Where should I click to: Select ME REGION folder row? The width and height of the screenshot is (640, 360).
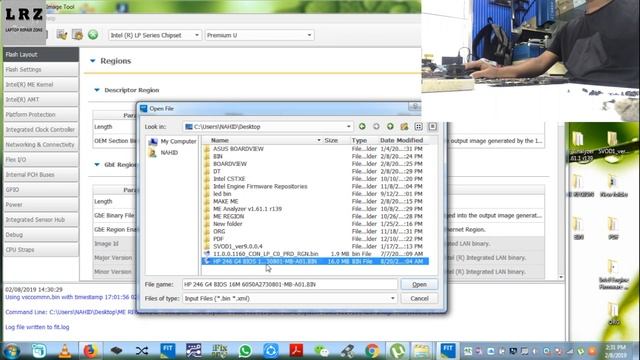coord(315,216)
